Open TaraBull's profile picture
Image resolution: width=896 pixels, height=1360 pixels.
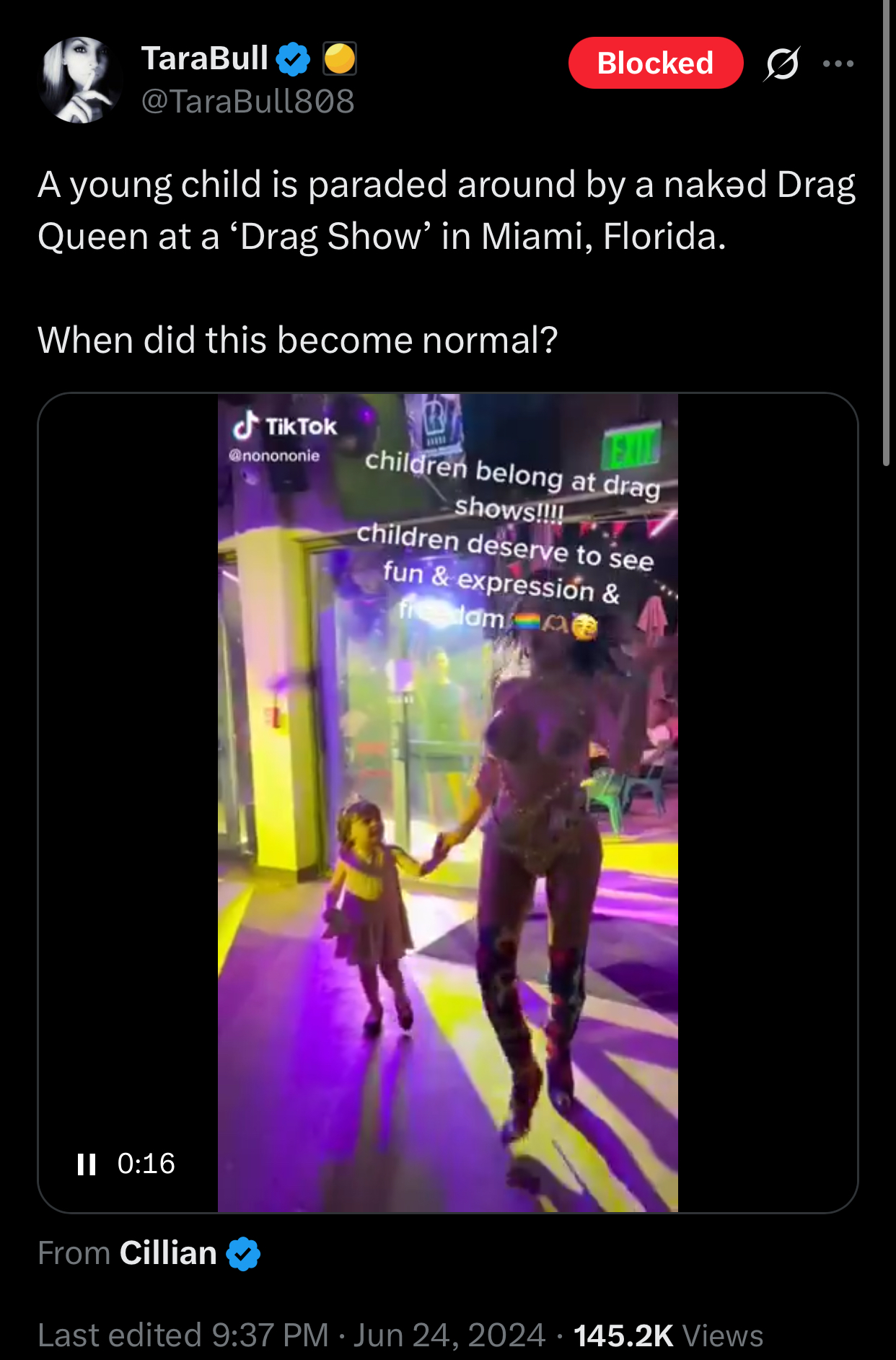81,80
